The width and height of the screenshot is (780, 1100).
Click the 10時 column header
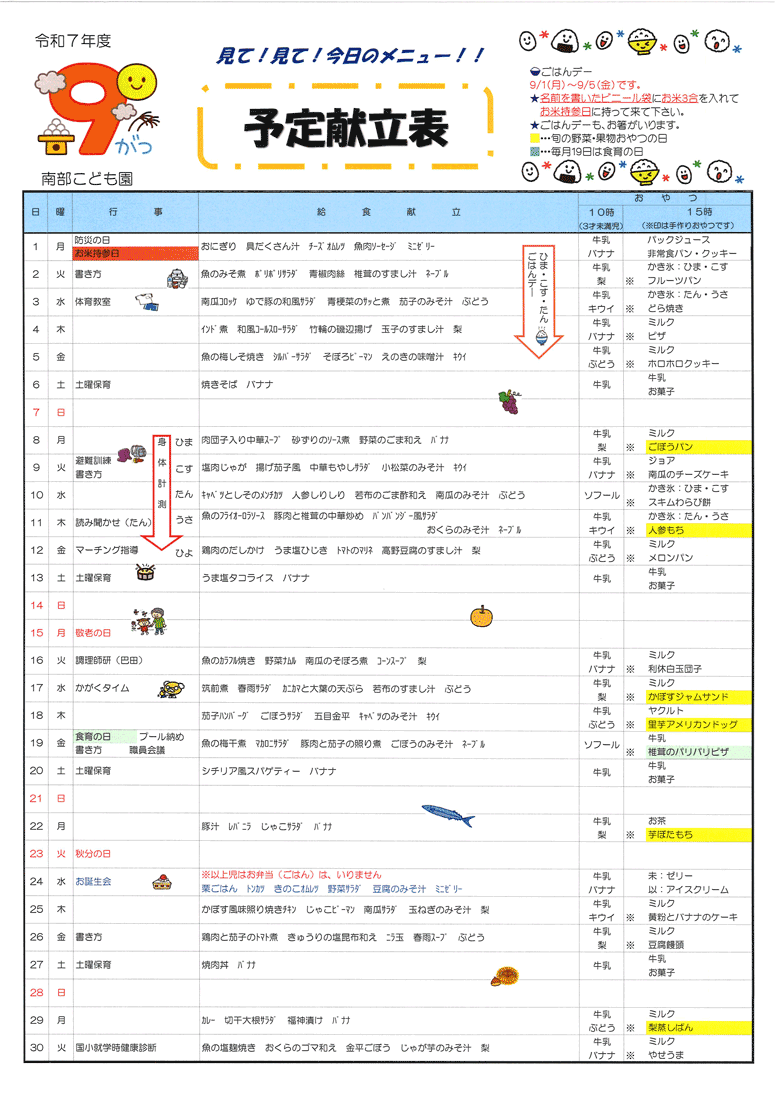click(601, 212)
